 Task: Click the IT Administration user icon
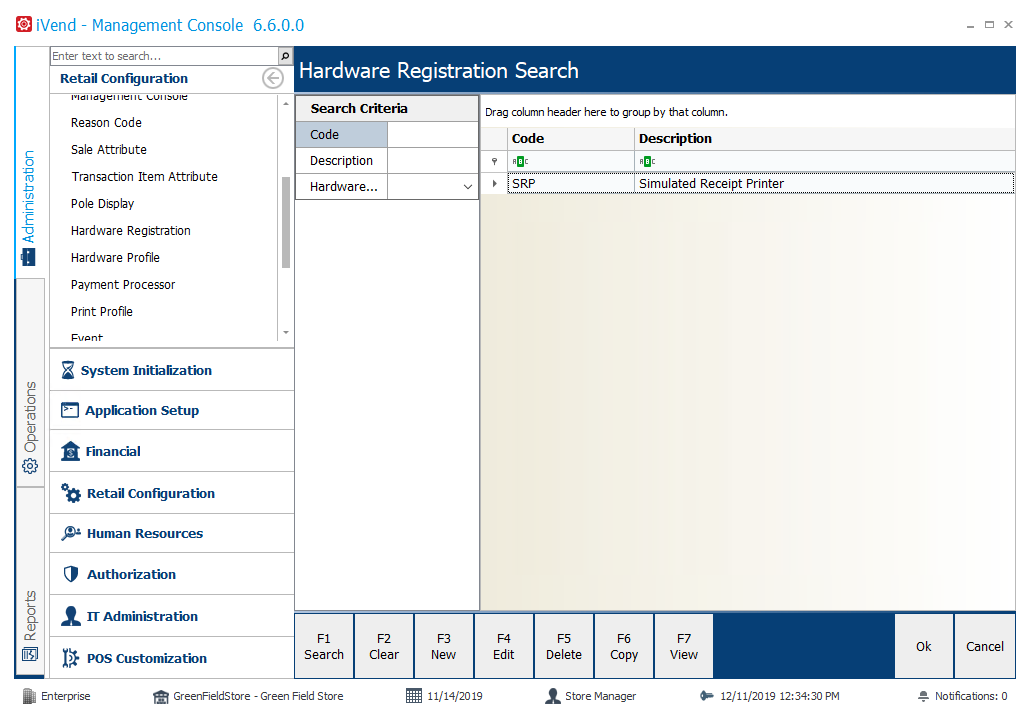[70, 616]
